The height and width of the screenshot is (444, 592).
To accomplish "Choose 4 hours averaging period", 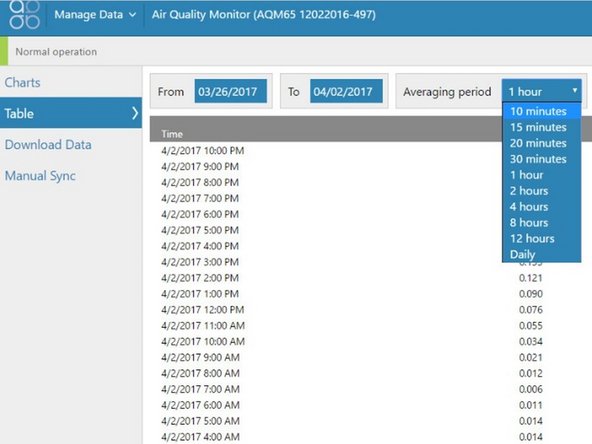I will [x=541, y=207].
